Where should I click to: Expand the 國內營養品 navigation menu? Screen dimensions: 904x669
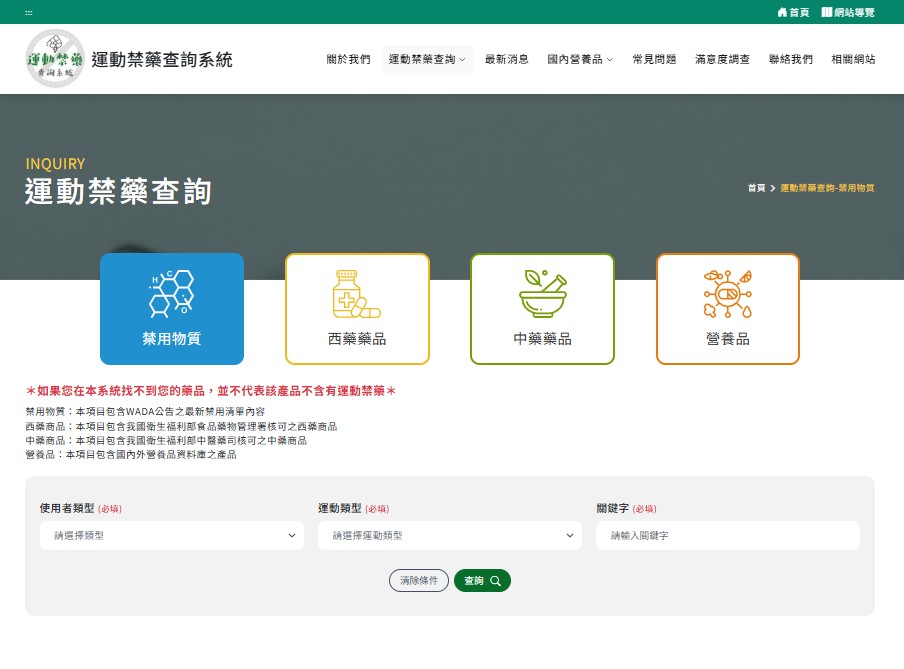pyautogui.click(x=580, y=60)
